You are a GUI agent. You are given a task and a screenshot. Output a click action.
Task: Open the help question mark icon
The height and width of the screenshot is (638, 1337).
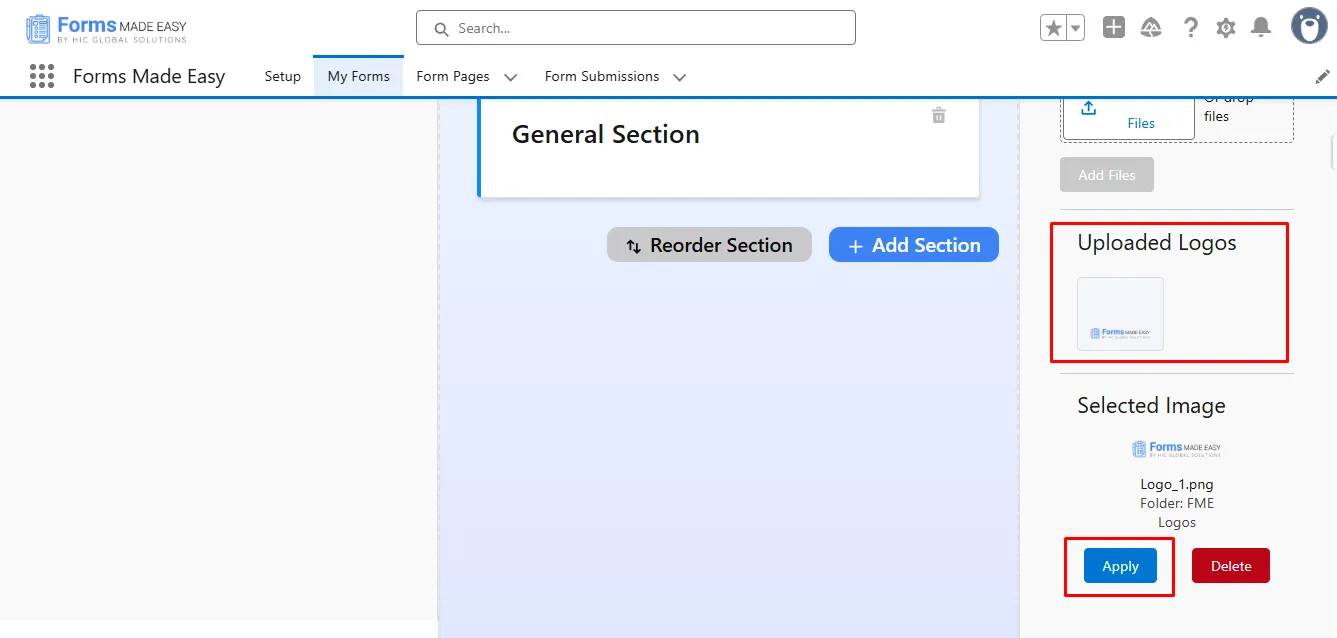click(1190, 28)
